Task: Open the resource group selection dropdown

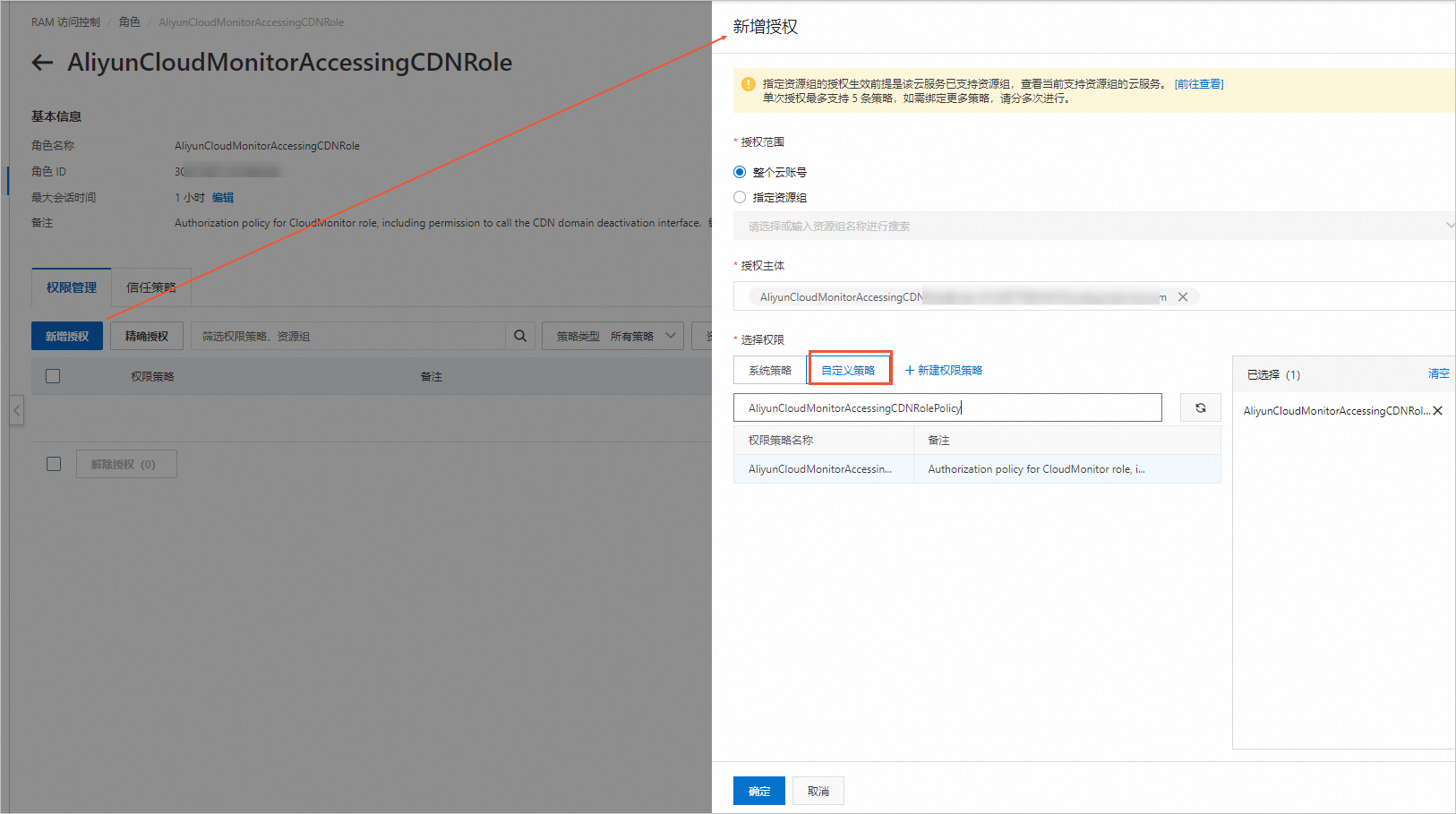Action: [1094, 226]
